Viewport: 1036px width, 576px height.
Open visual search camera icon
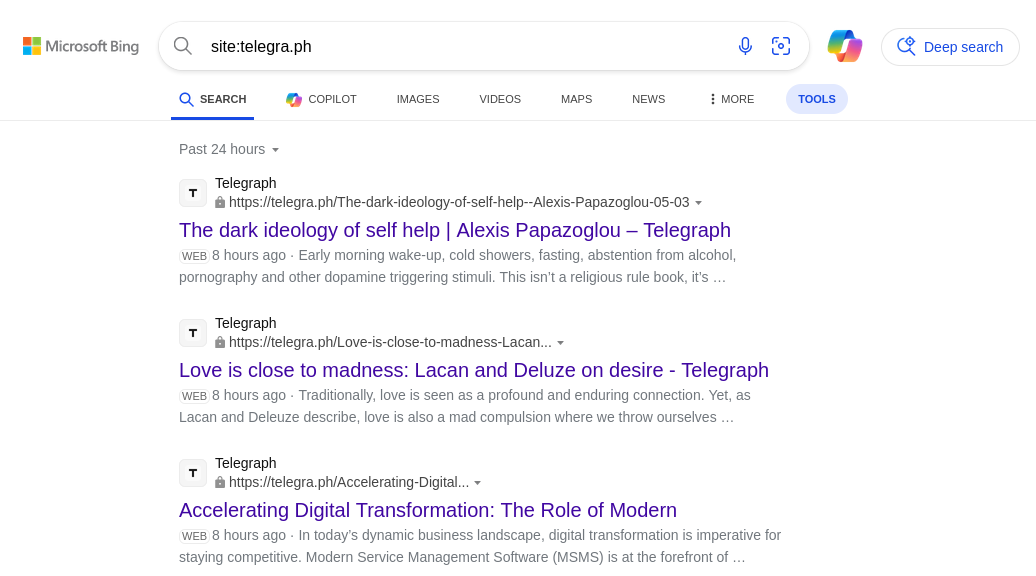[x=781, y=46]
